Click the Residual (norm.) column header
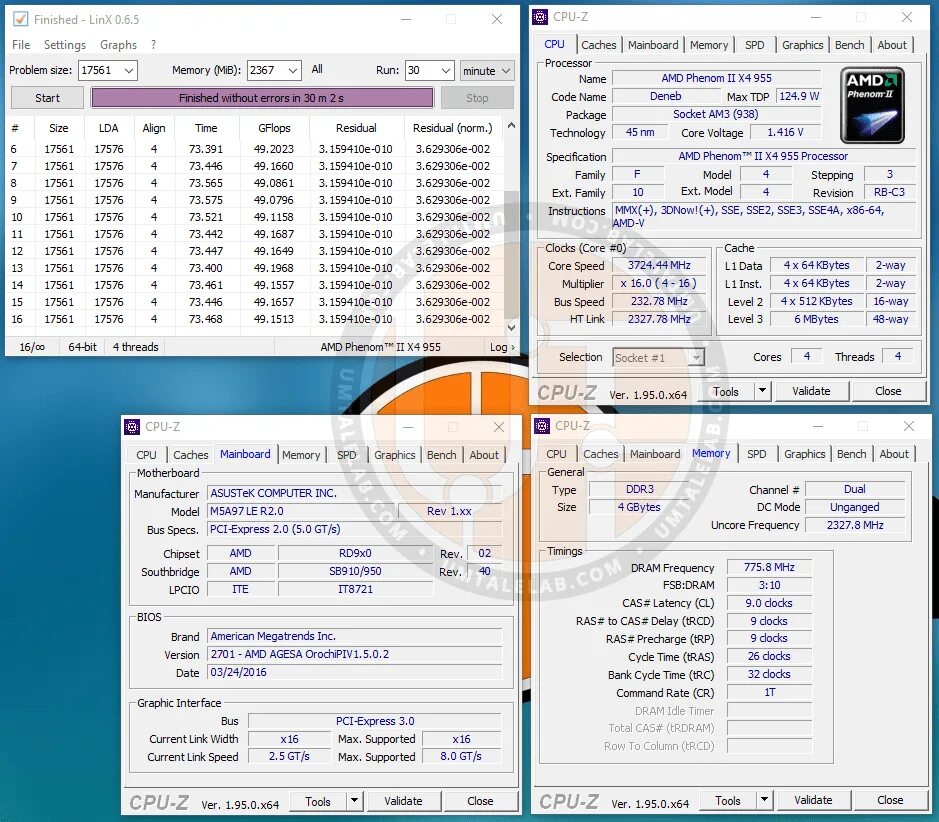The height and width of the screenshot is (822, 939). pyautogui.click(x=453, y=128)
